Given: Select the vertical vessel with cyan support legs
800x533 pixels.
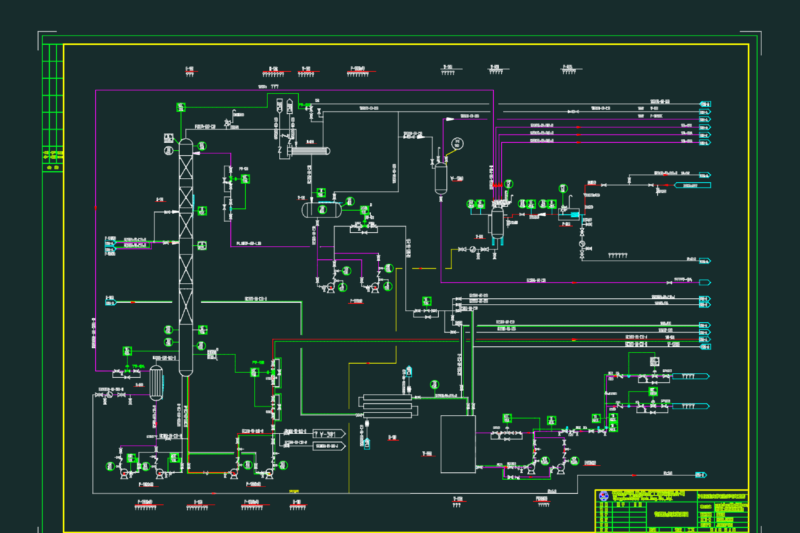Looking at the screenshot, I should point(497,224).
